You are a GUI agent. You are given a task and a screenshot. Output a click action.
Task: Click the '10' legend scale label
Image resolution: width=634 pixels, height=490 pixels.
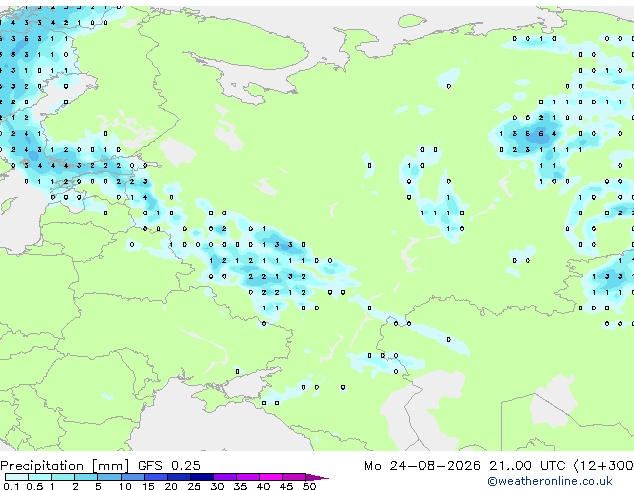pyautogui.click(x=125, y=486)
